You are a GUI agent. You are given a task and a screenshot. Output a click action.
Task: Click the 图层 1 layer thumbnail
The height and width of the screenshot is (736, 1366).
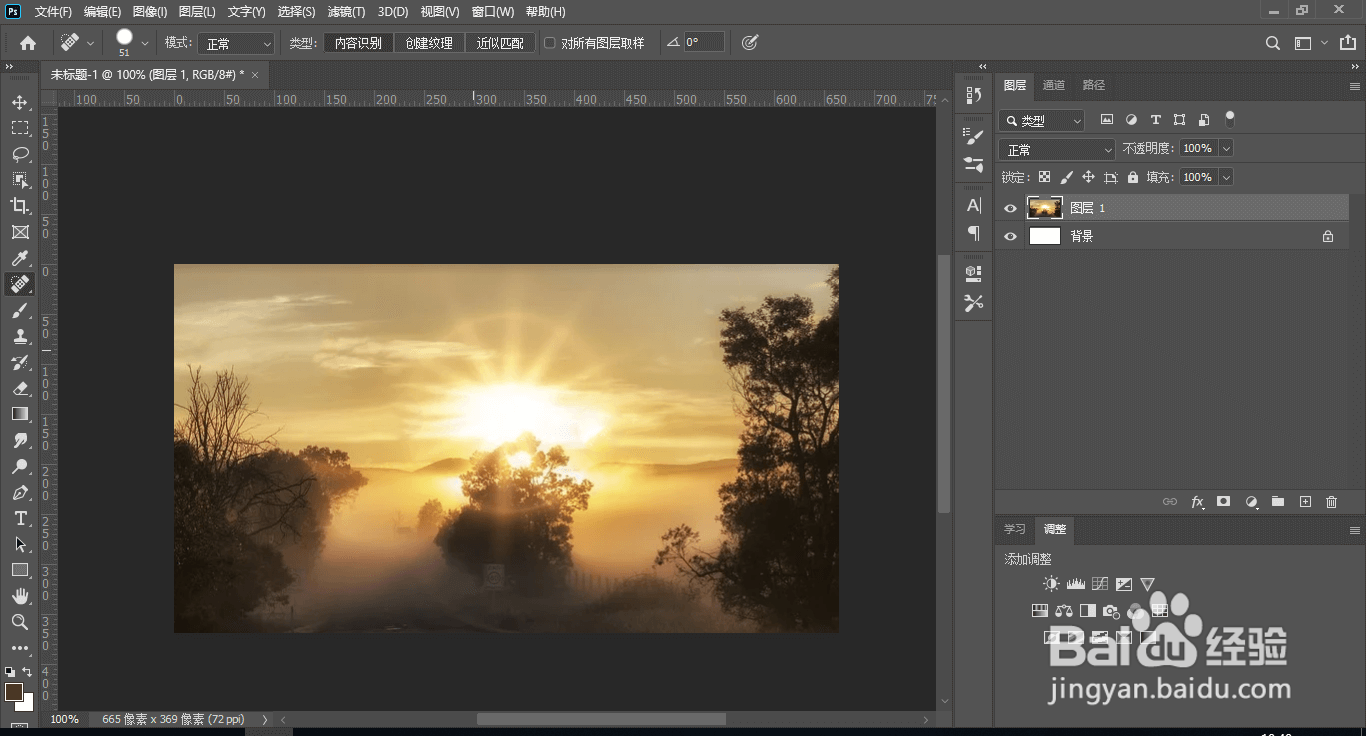pos(1045,208)
